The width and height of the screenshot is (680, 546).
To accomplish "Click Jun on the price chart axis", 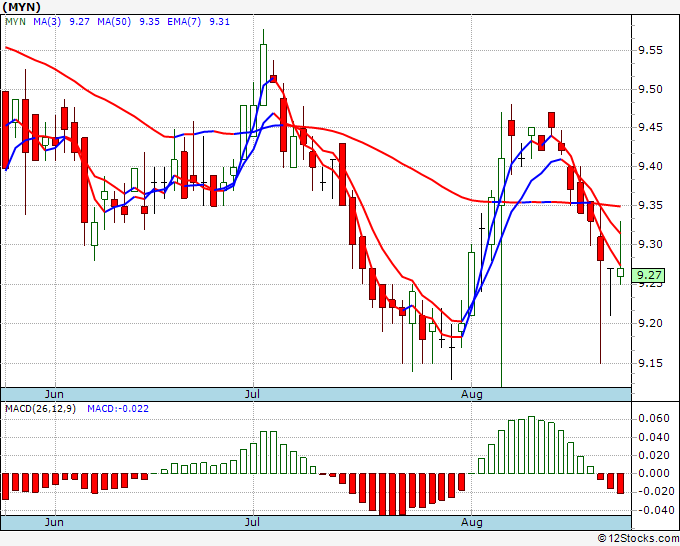I will (54, 394).
